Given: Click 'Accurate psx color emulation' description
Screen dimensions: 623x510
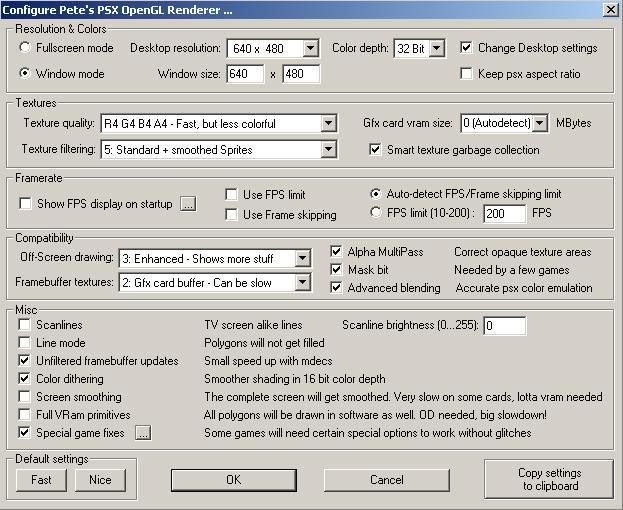Looking at the screenshot, I should click(x=524, y=288).
